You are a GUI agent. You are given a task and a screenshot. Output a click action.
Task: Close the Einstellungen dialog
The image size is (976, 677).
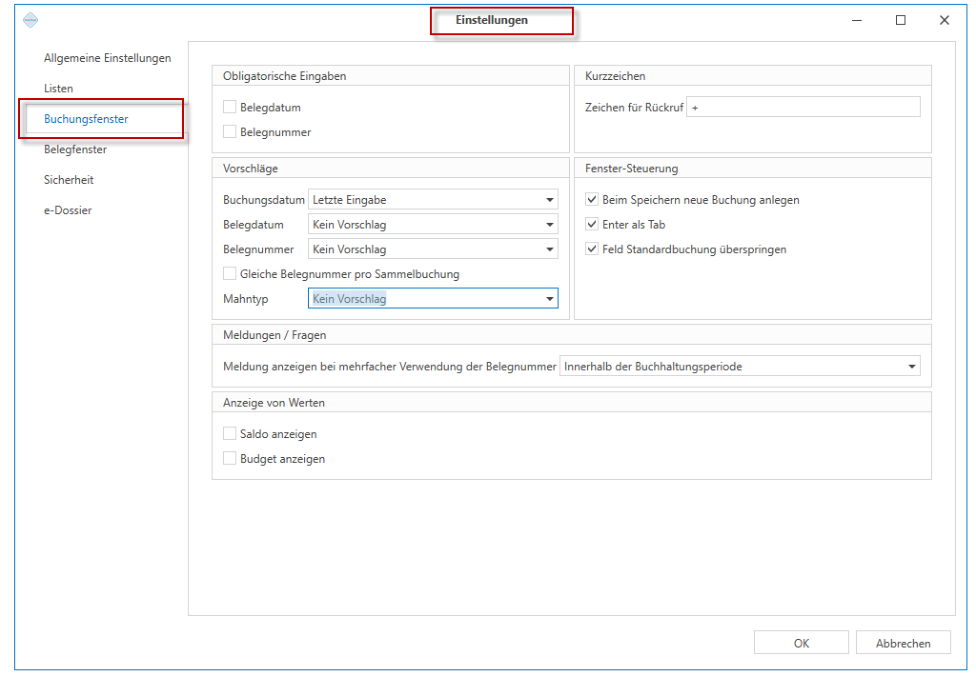[x=944, y=21]
